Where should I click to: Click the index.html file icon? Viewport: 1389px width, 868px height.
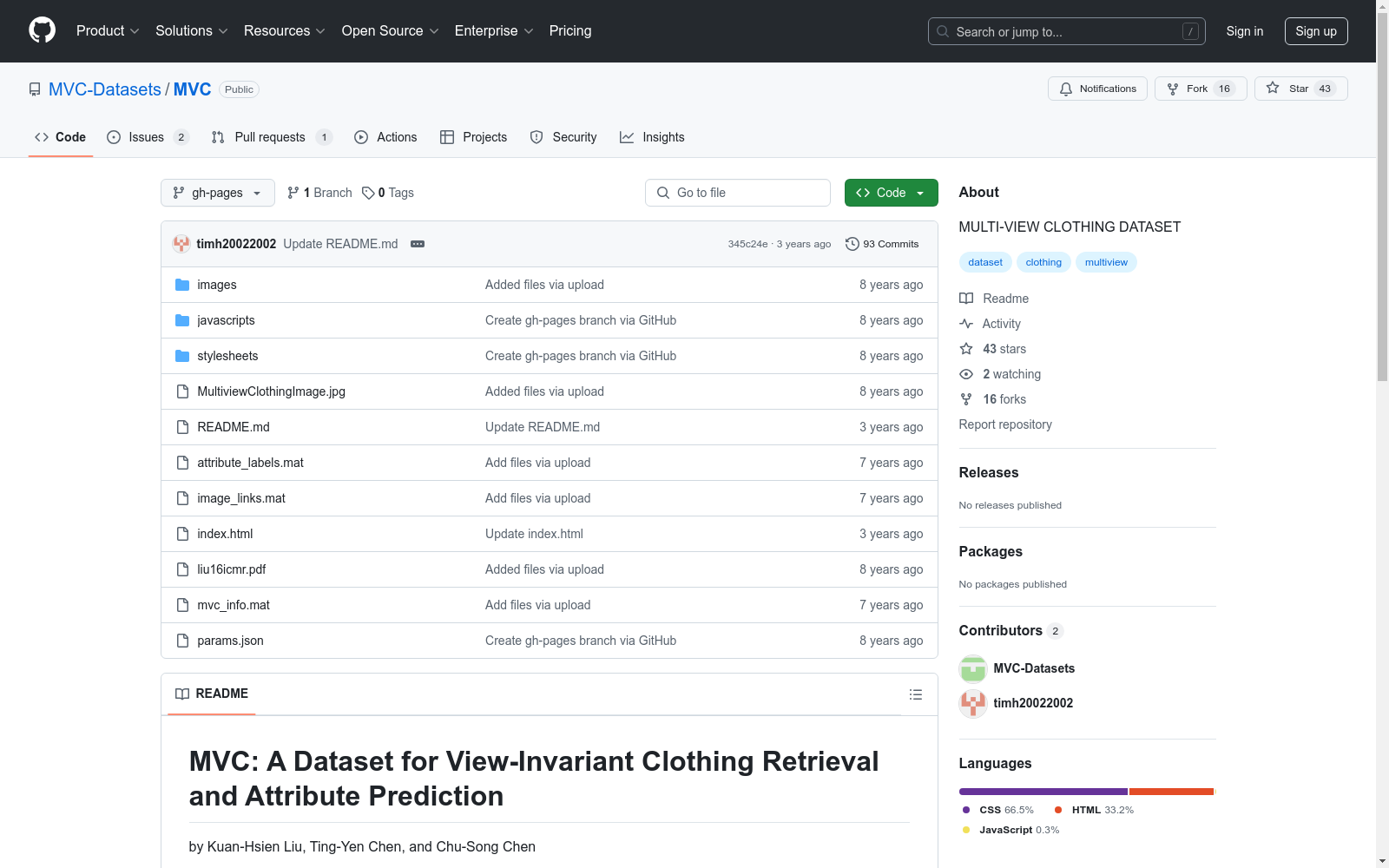(182, 534)
